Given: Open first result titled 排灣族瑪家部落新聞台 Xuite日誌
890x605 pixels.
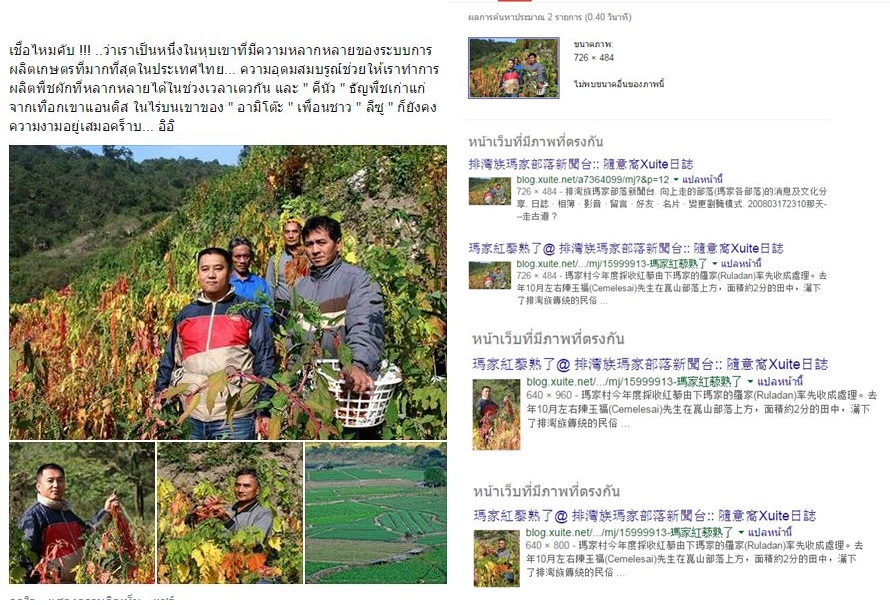Looking at the screenshot, I should coord(581,165).
